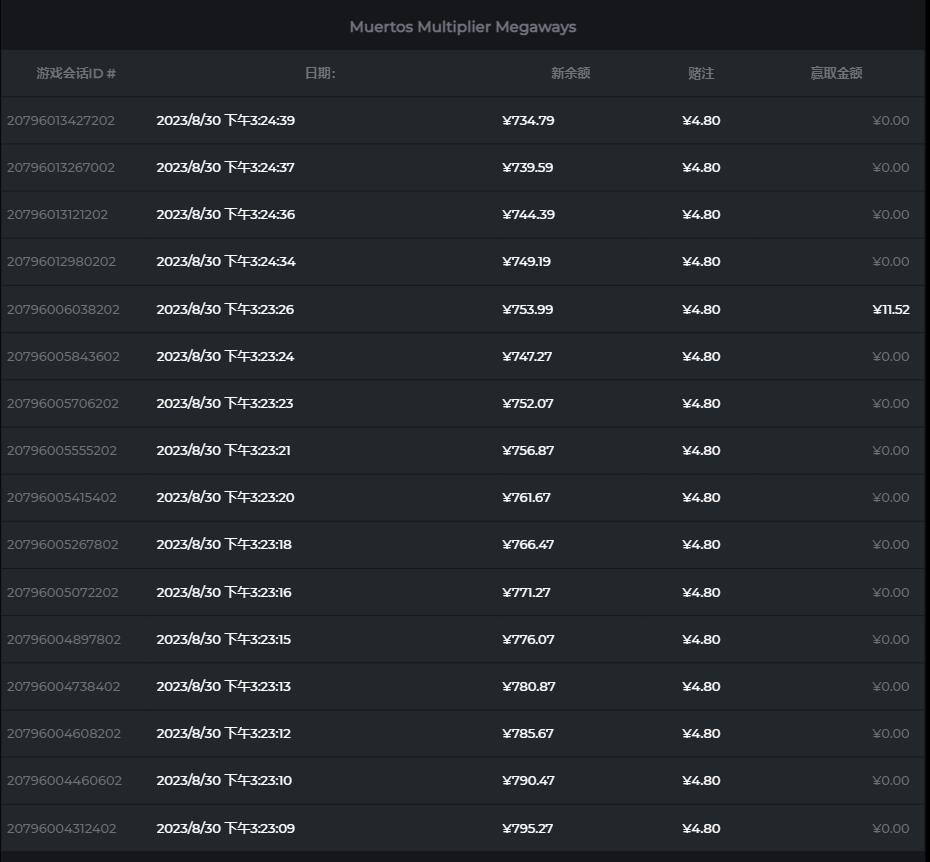930x862 pixels.
Task: Open session ID 20796005555202
Action: tap(61, 451)
